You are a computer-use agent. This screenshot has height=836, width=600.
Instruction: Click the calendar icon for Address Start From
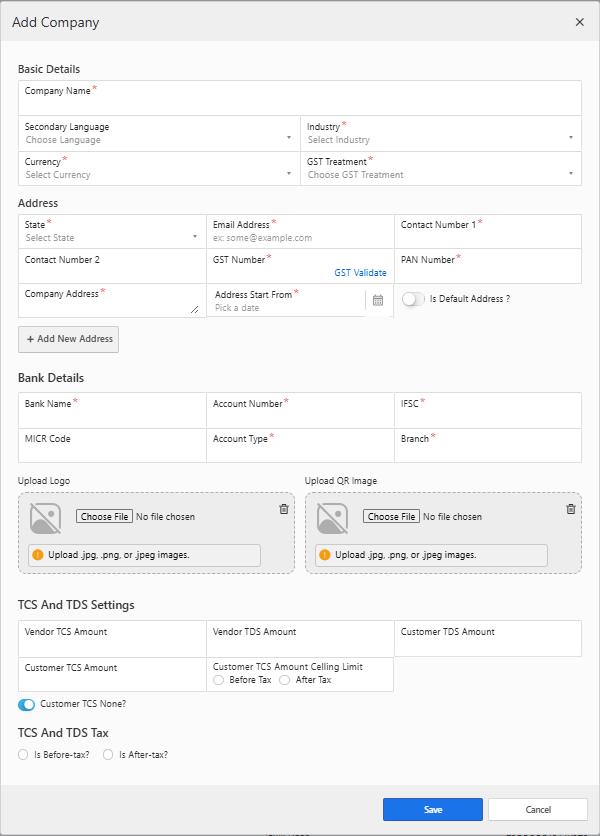pyautogui.click(x=378, y=300)
